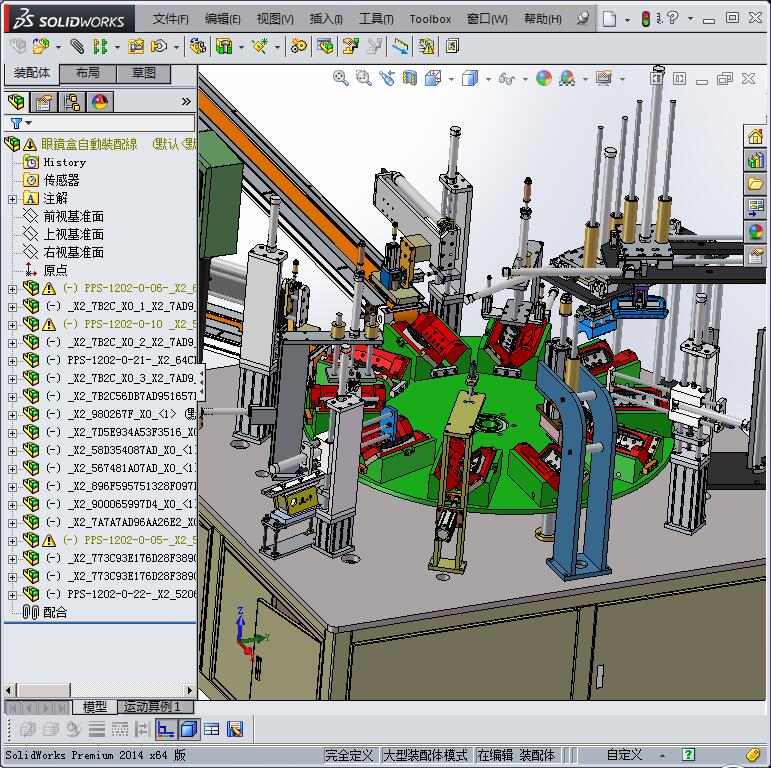Open the View Orientation dropdown arrow
Screen dimensions: 771x768
coord(451,79)
